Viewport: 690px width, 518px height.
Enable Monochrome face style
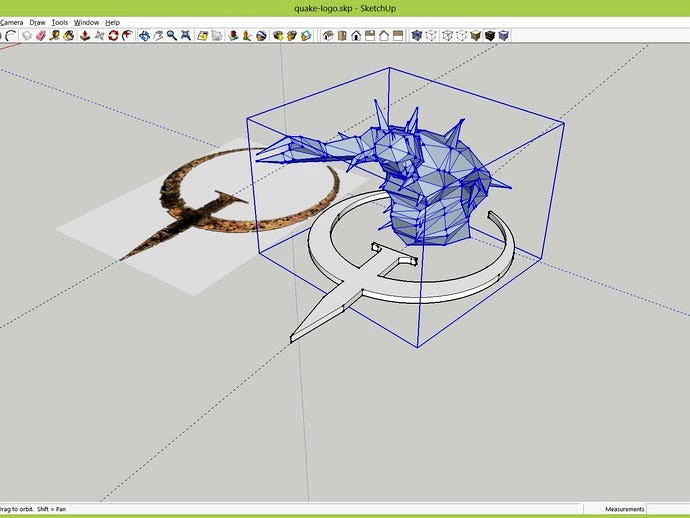click(x=504, y=36)
